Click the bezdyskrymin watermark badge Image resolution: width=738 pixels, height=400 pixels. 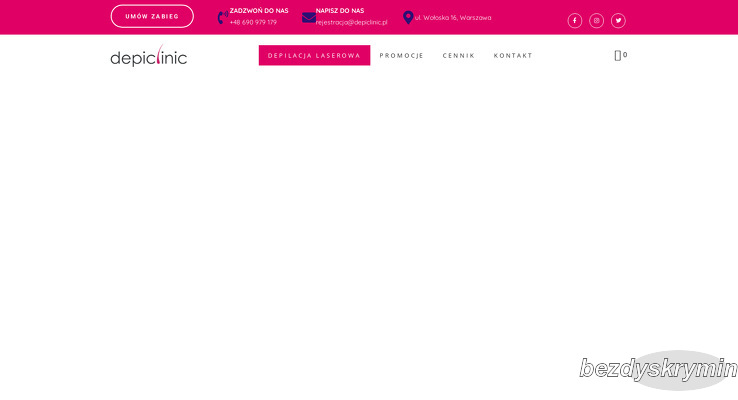point(658,370)
